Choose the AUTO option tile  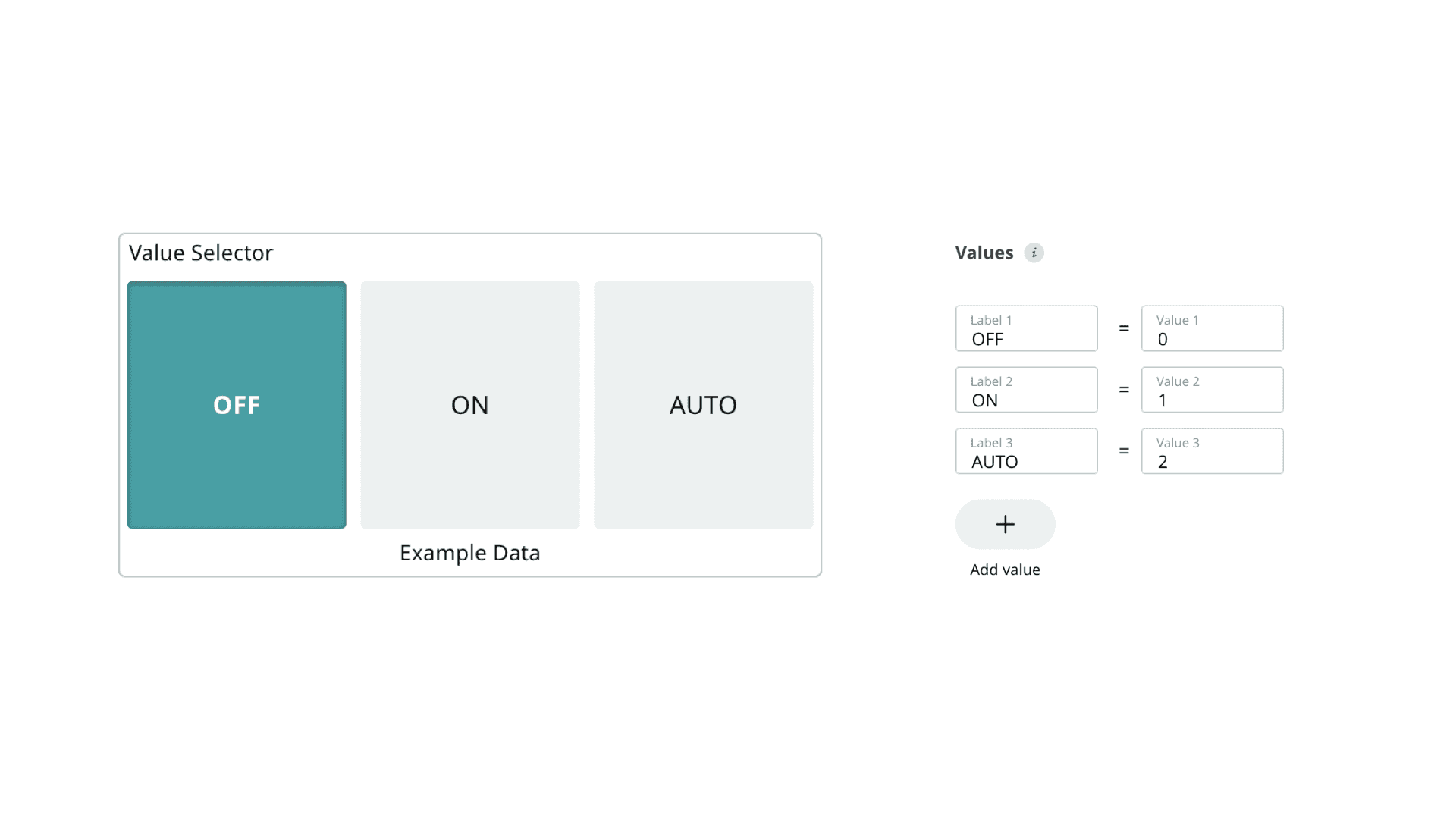click(703, 405)
